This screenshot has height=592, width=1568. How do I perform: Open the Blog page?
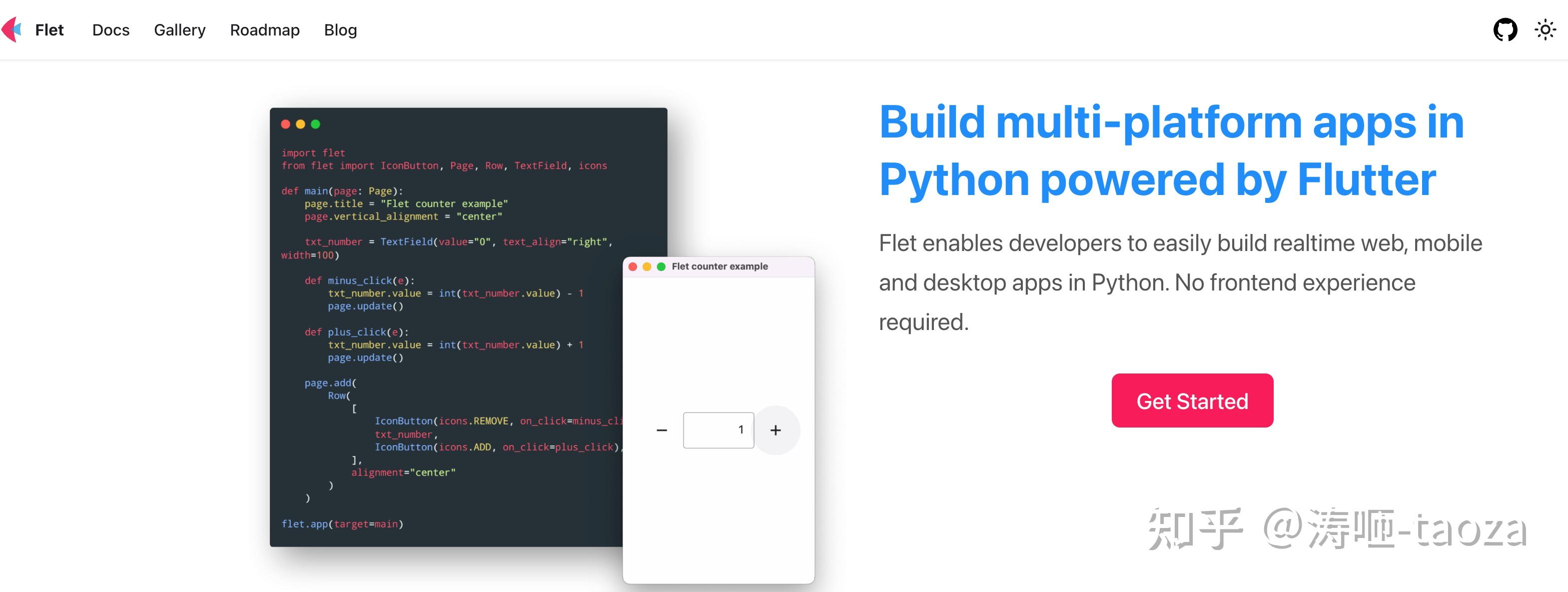click(340, 30)
